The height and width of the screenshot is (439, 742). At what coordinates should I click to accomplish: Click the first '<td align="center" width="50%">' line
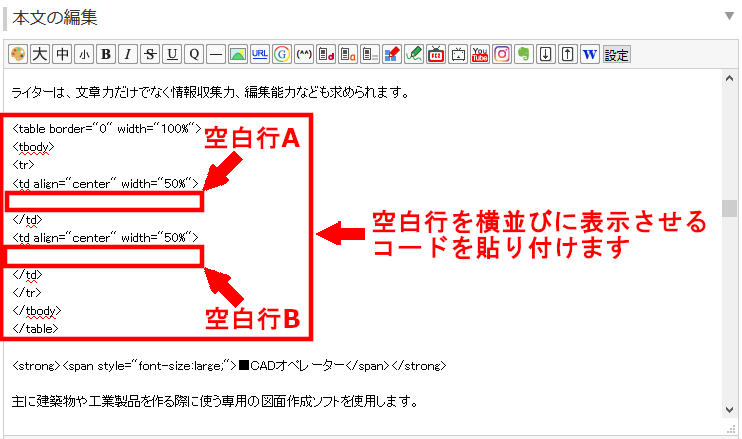pos(106,184)
